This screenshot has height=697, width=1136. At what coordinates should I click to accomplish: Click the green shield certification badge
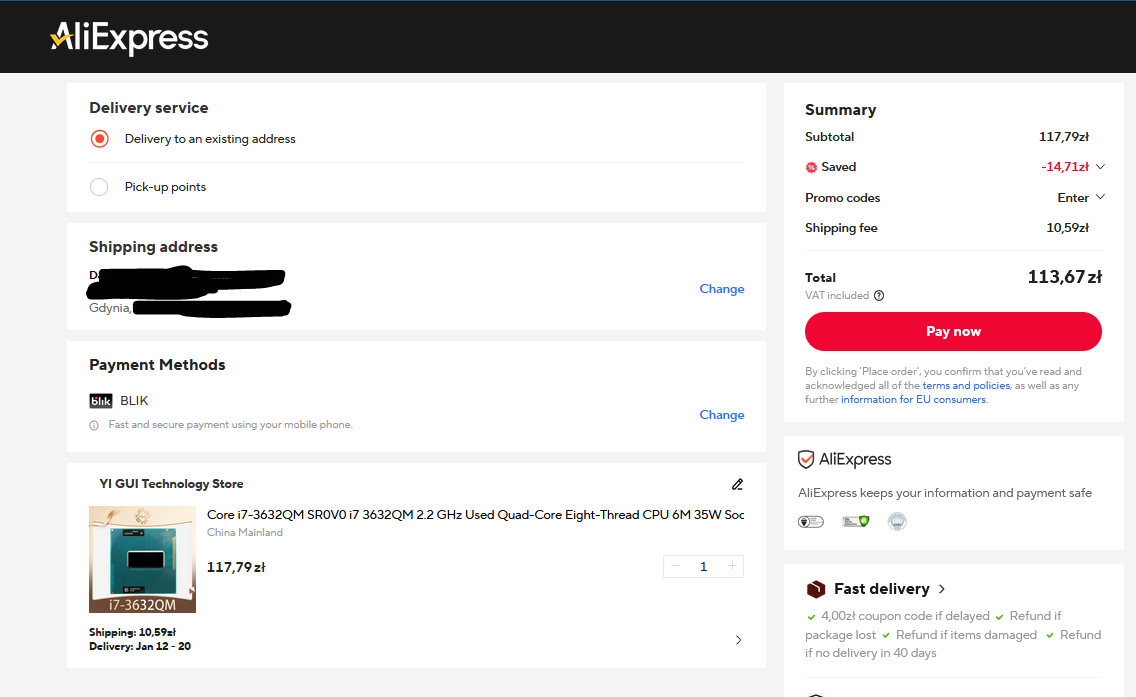856,522
